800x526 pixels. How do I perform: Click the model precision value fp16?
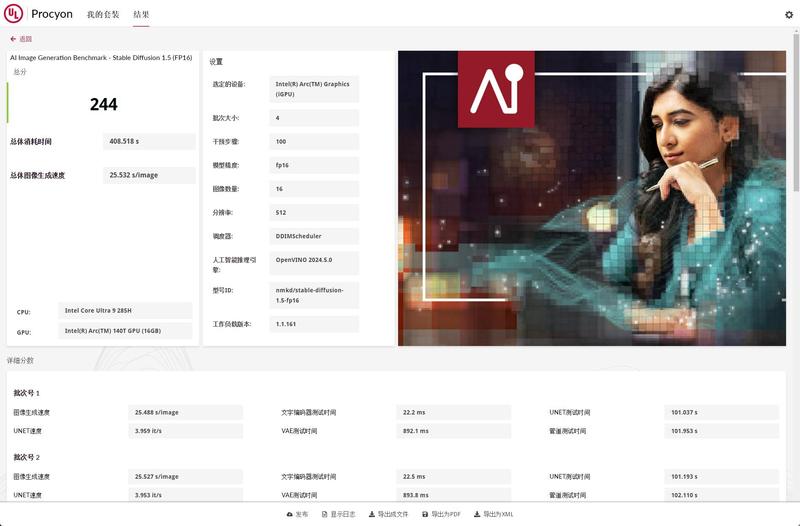(314, 165)
